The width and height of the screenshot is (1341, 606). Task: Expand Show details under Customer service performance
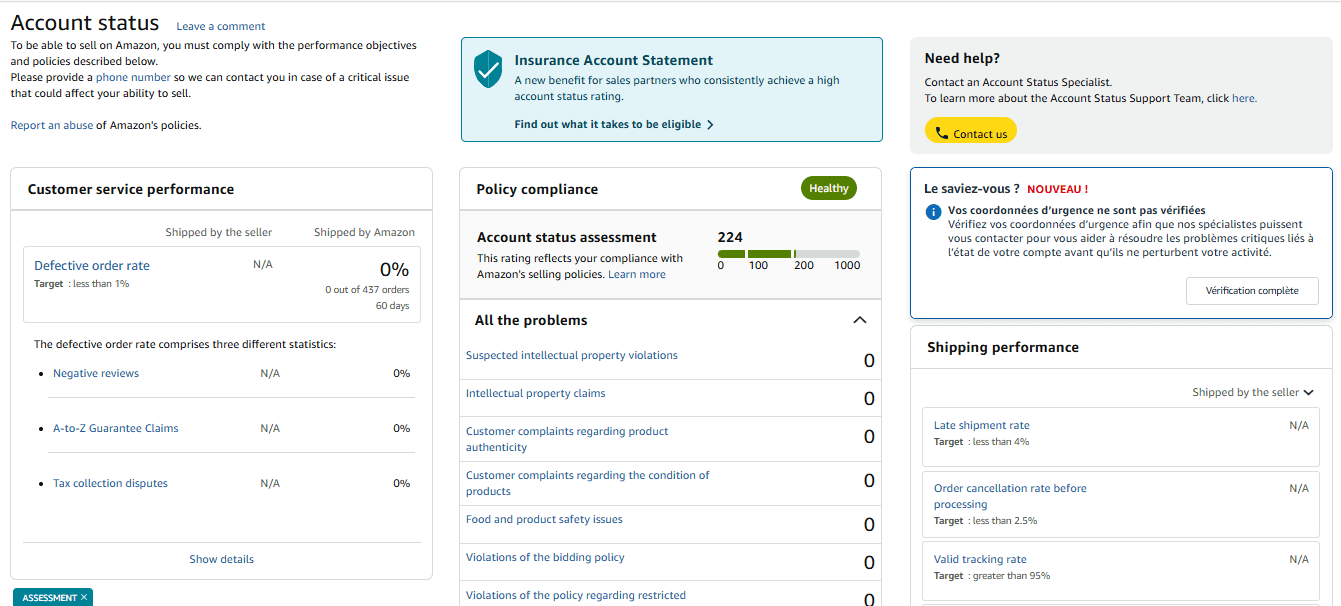[x=221, y=558]
